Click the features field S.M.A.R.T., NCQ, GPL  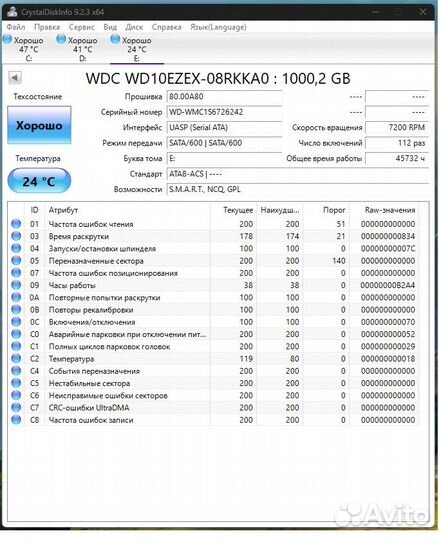click(x=297, y=189)
